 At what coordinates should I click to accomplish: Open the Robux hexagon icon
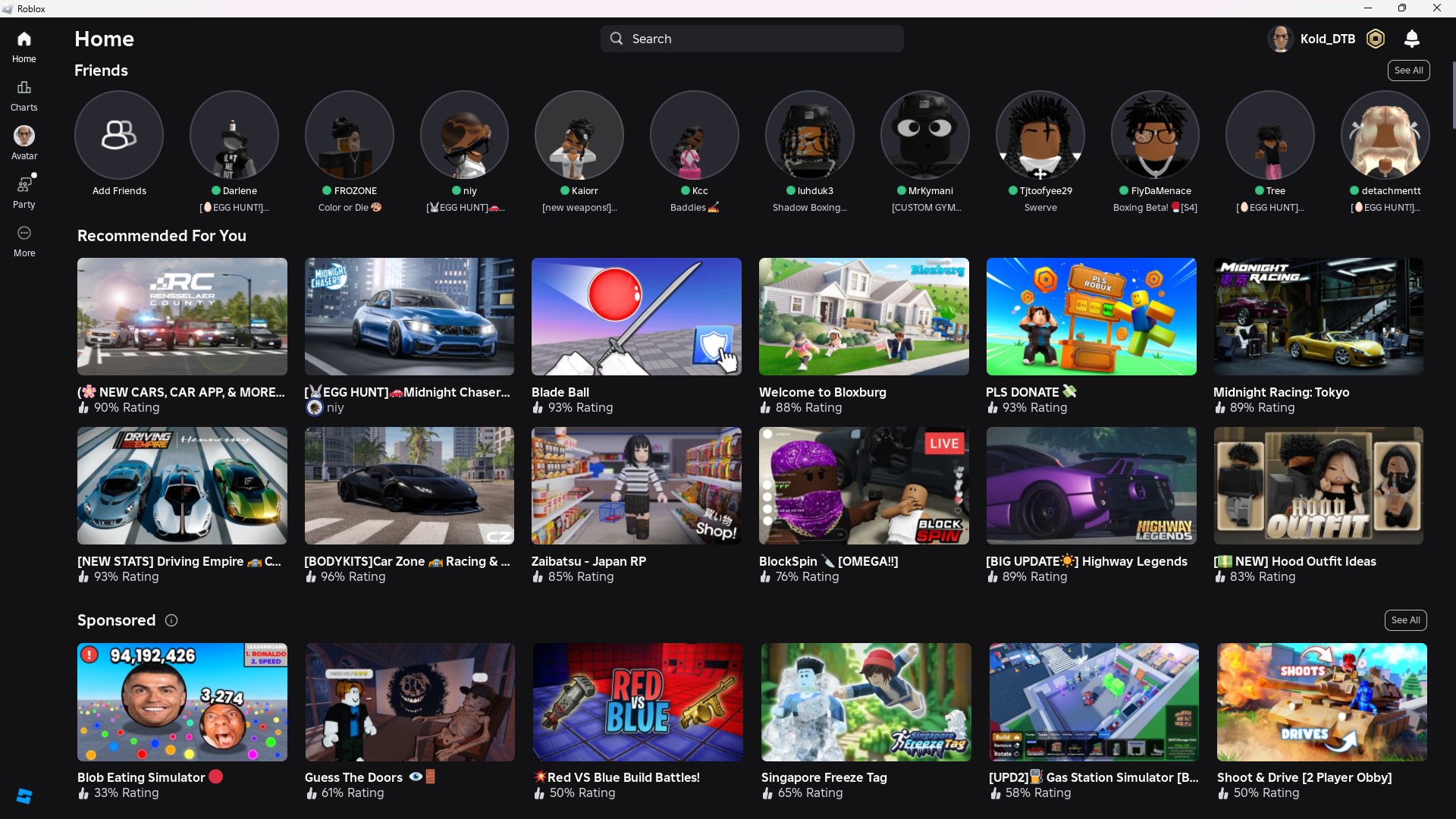[1375, 39]
